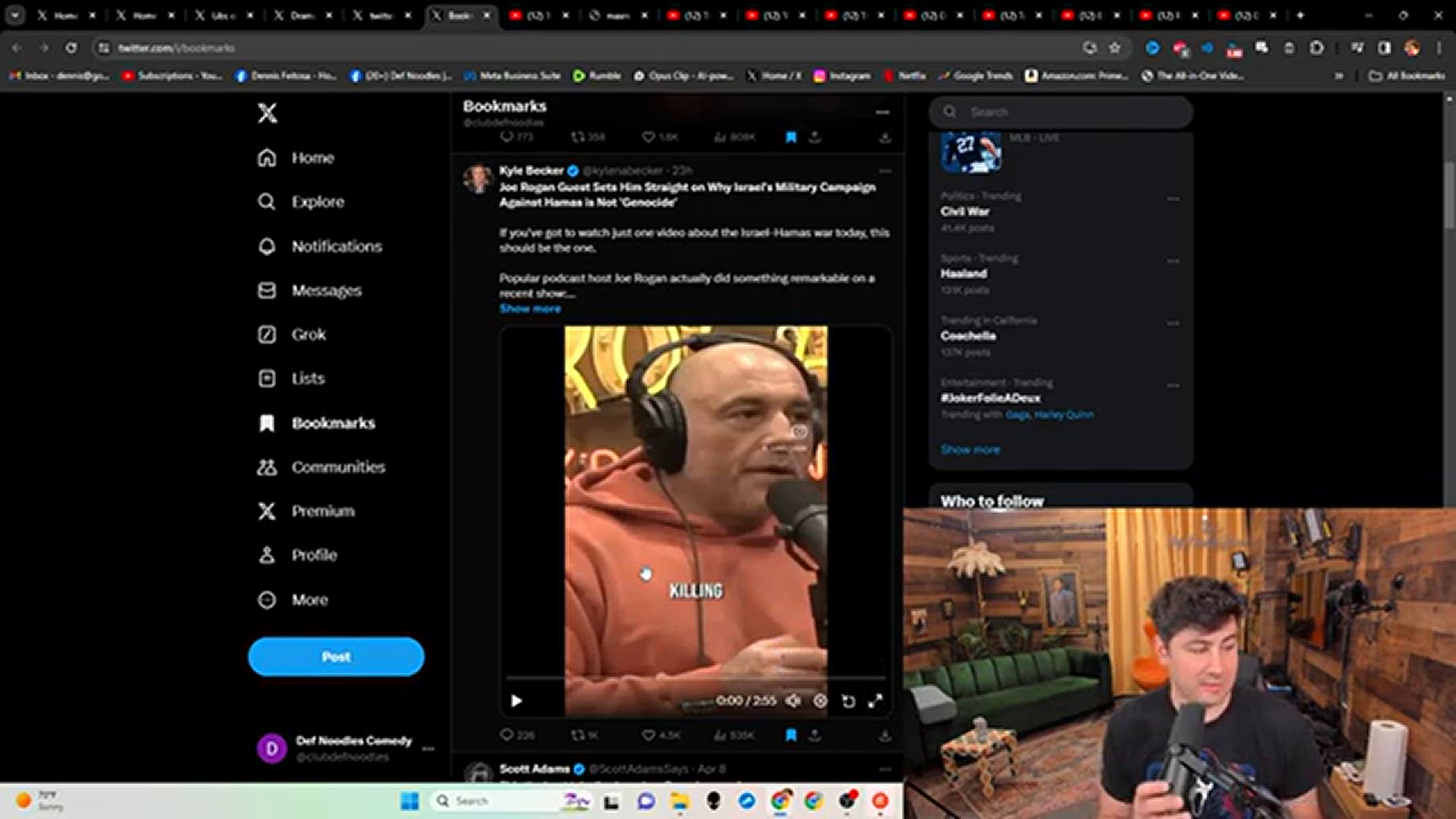Open options for Coachella trend
The image size is (1456, 819).
(1173, 323)
